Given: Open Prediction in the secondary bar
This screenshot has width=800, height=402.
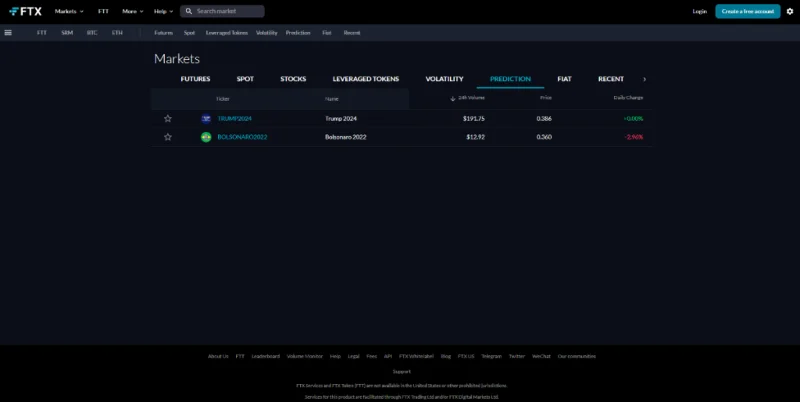Looking at the screenshot, I should click(298, 33).
